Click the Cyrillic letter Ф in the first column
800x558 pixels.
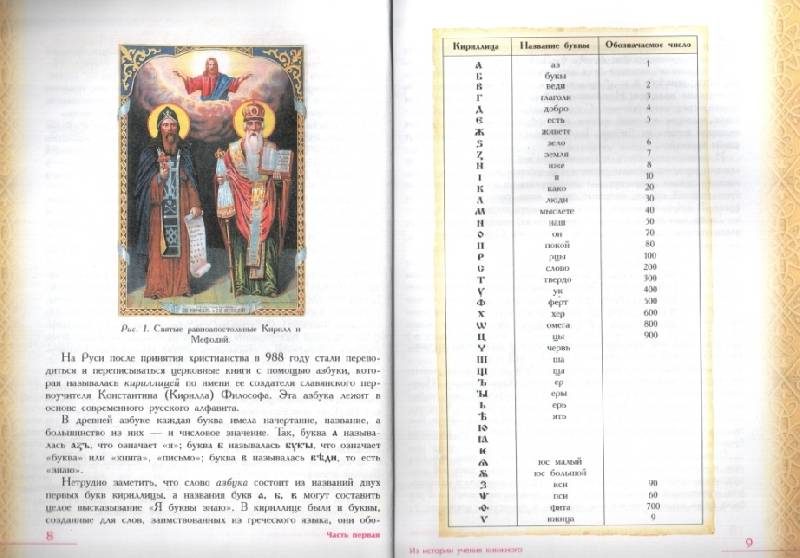point(481,302)
